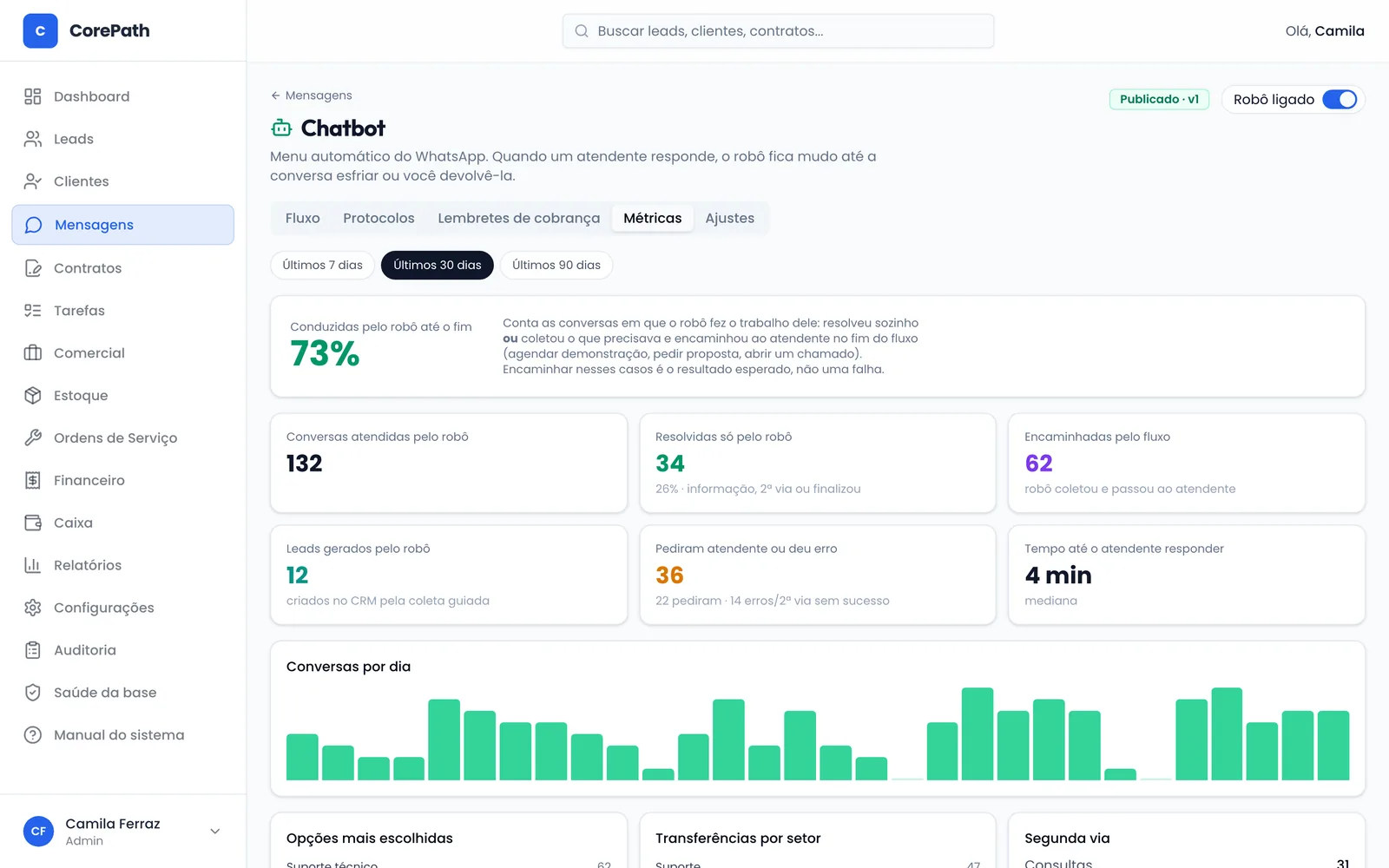Open Dashboard icon in sidebar
1389x868 pixels.
(33, 96)
